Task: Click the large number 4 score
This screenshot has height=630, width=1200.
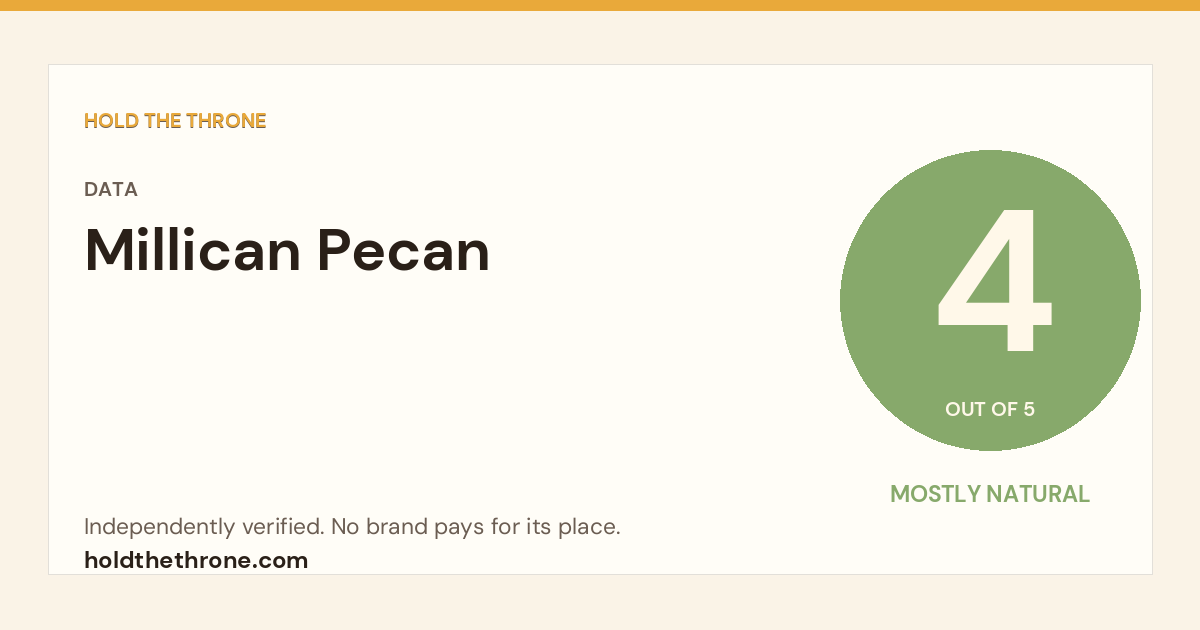Action: [x=994, y=281]
